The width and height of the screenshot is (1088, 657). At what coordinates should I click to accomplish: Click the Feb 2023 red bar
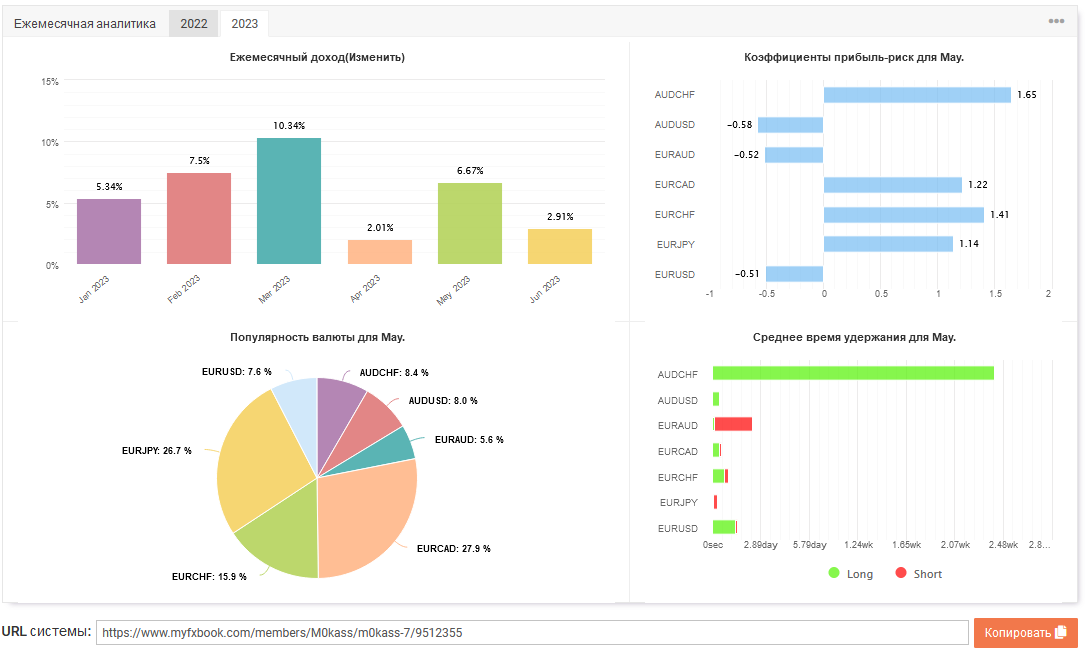tap(199, 219)
